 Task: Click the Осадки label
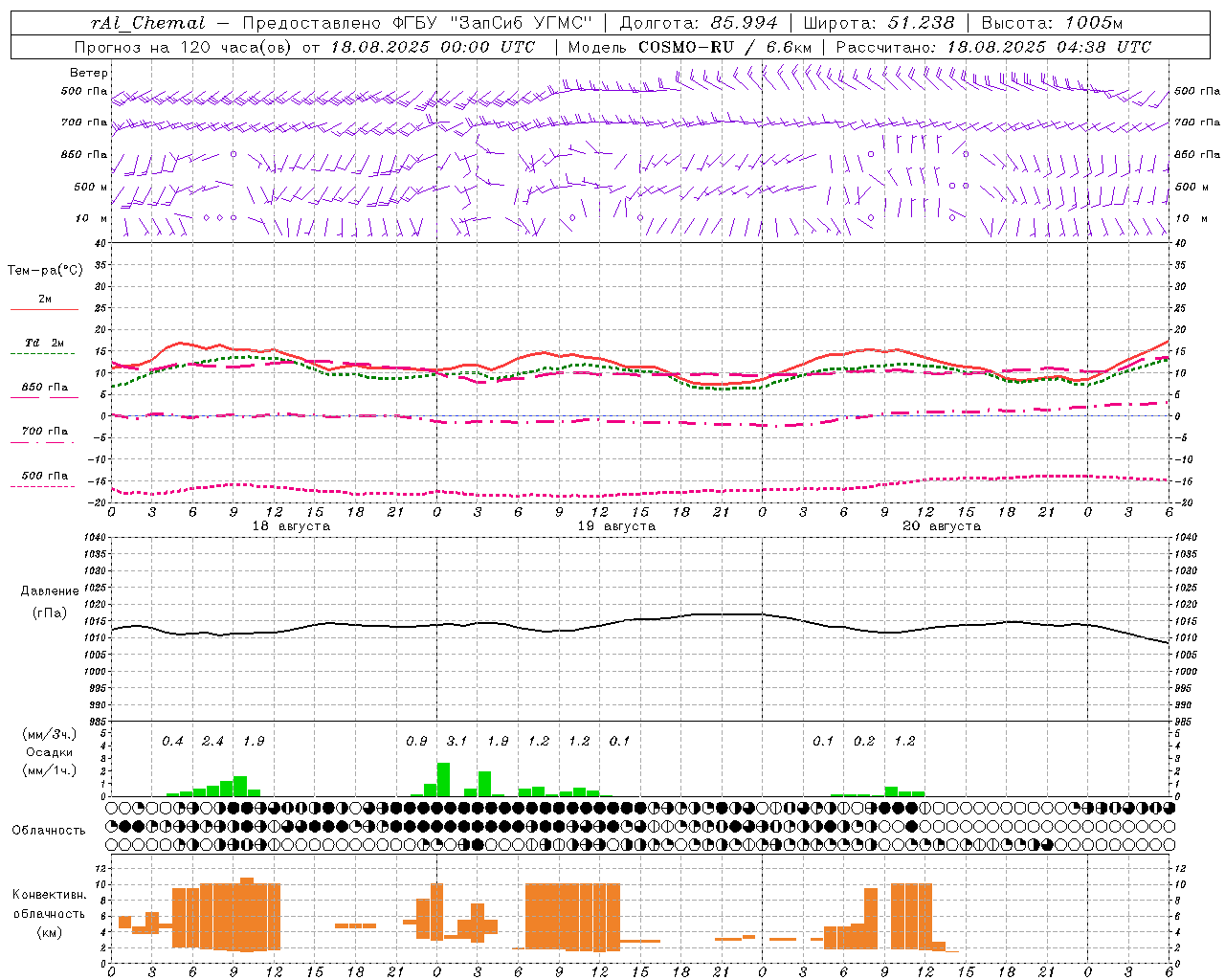(50, 752)
